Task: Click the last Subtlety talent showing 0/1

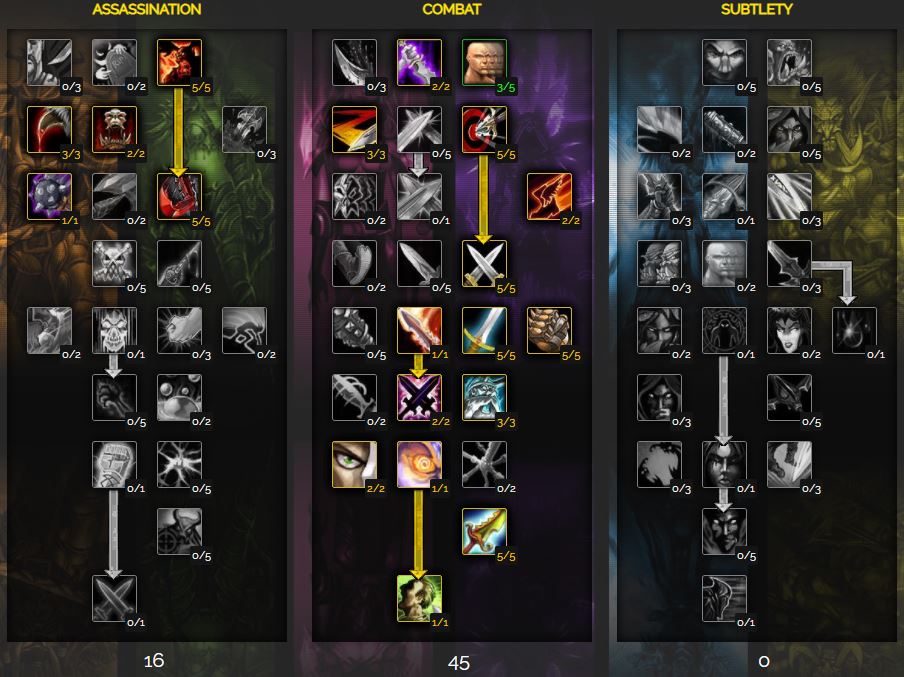Action: click(x=724, y=599)
